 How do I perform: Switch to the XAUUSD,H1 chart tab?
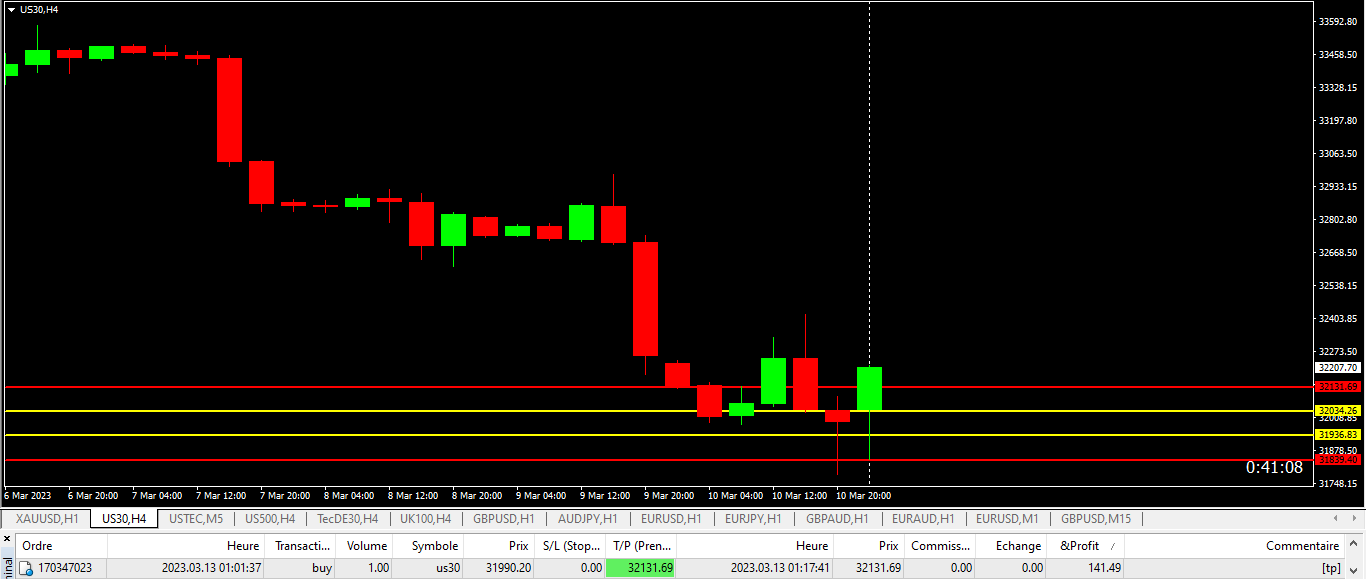[x=47, y=519]
